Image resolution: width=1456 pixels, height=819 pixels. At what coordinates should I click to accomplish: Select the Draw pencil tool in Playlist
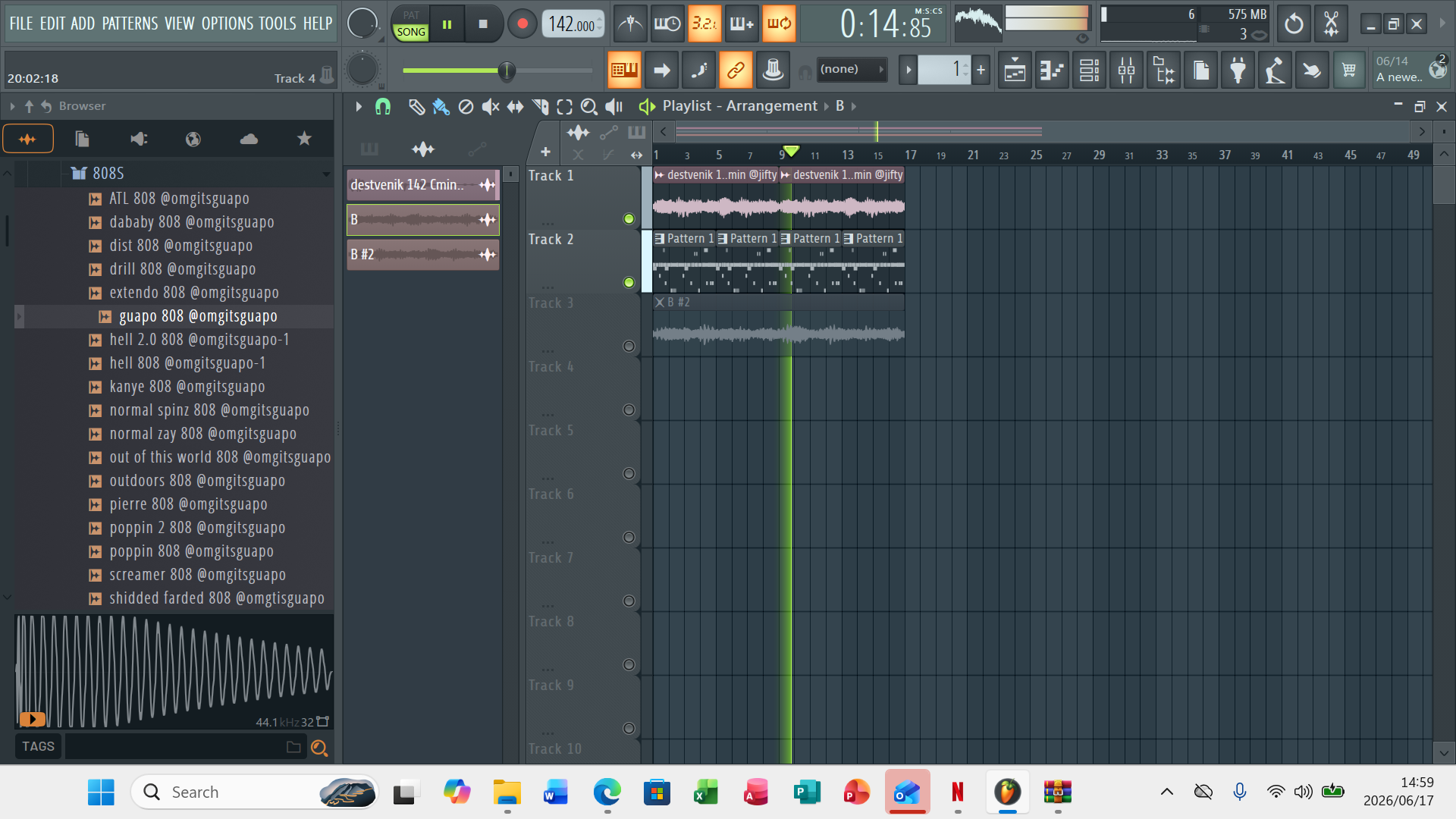(x=416, y=107)
